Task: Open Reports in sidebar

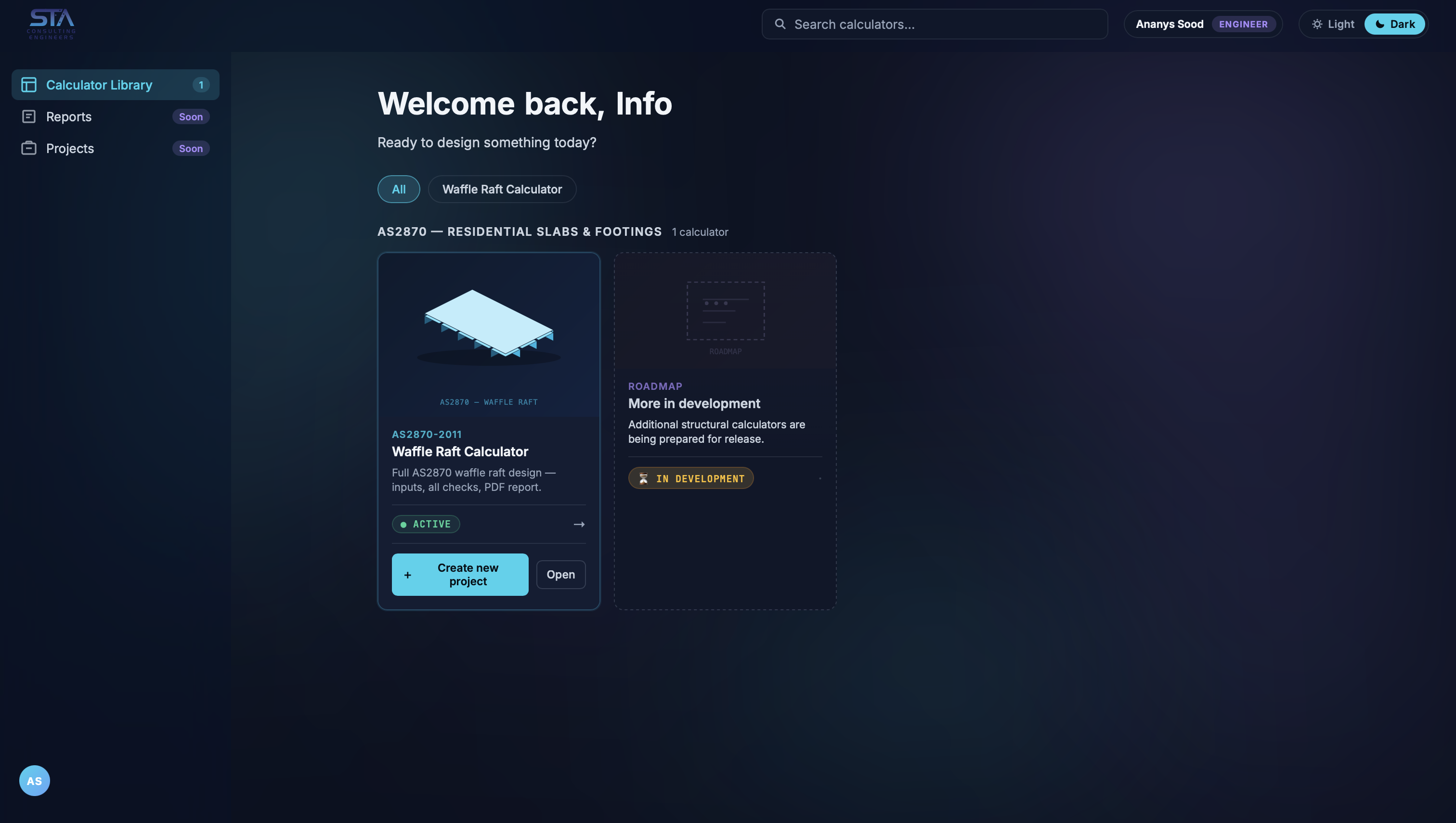Action: point(116,116)
